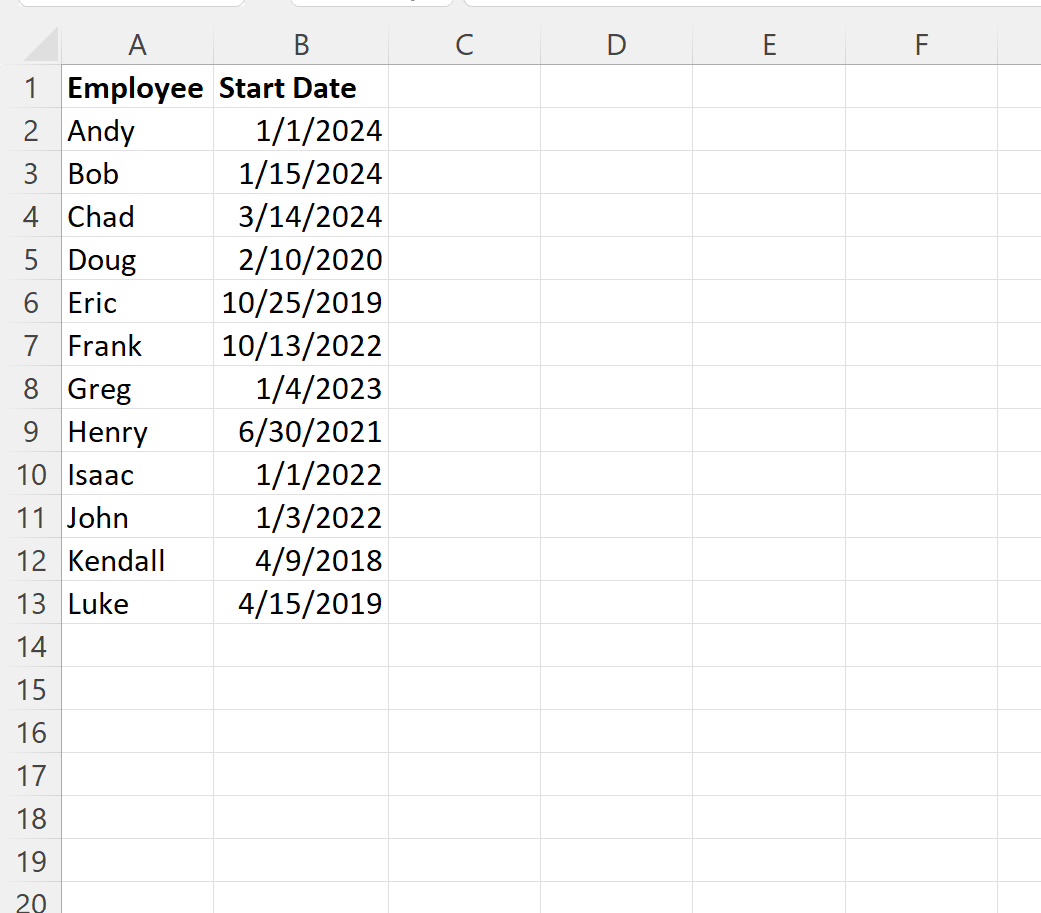Click the date 1/1/2022
This screenshot has height=913, width=1041.
click(x=301, y=475)
